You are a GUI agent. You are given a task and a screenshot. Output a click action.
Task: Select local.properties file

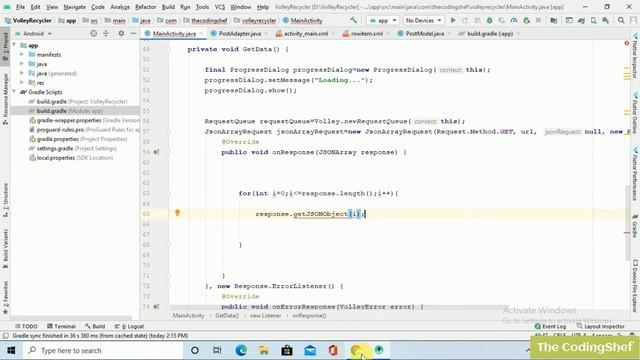70,158
